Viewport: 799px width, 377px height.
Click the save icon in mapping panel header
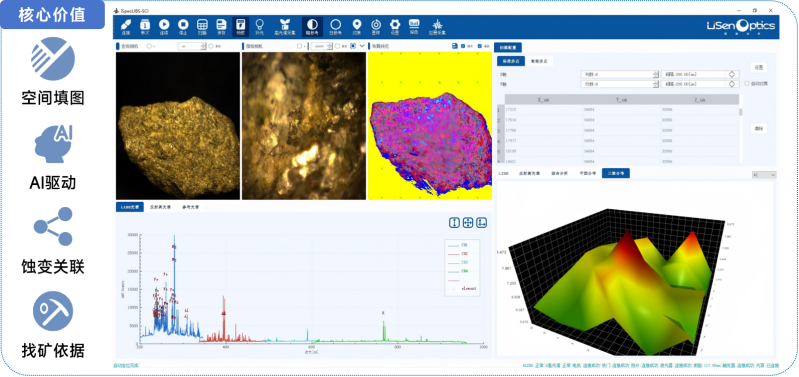click(455, 46)
